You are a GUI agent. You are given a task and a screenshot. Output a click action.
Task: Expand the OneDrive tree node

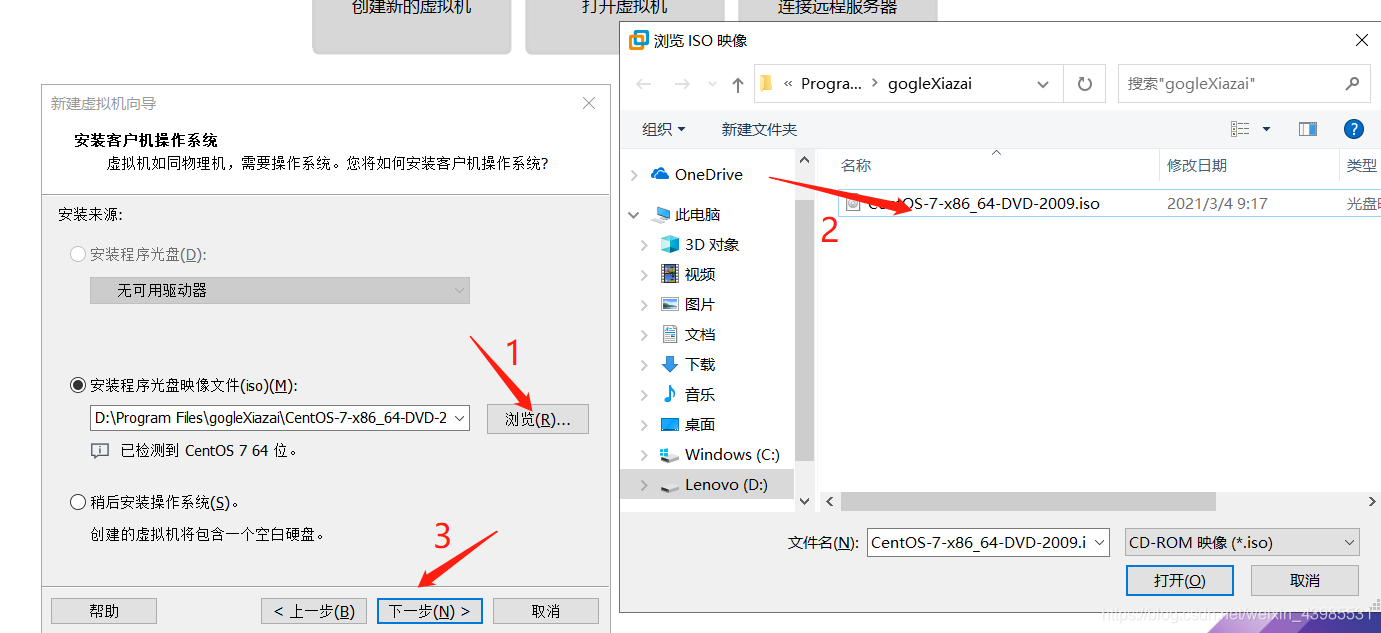coord(634,175)
